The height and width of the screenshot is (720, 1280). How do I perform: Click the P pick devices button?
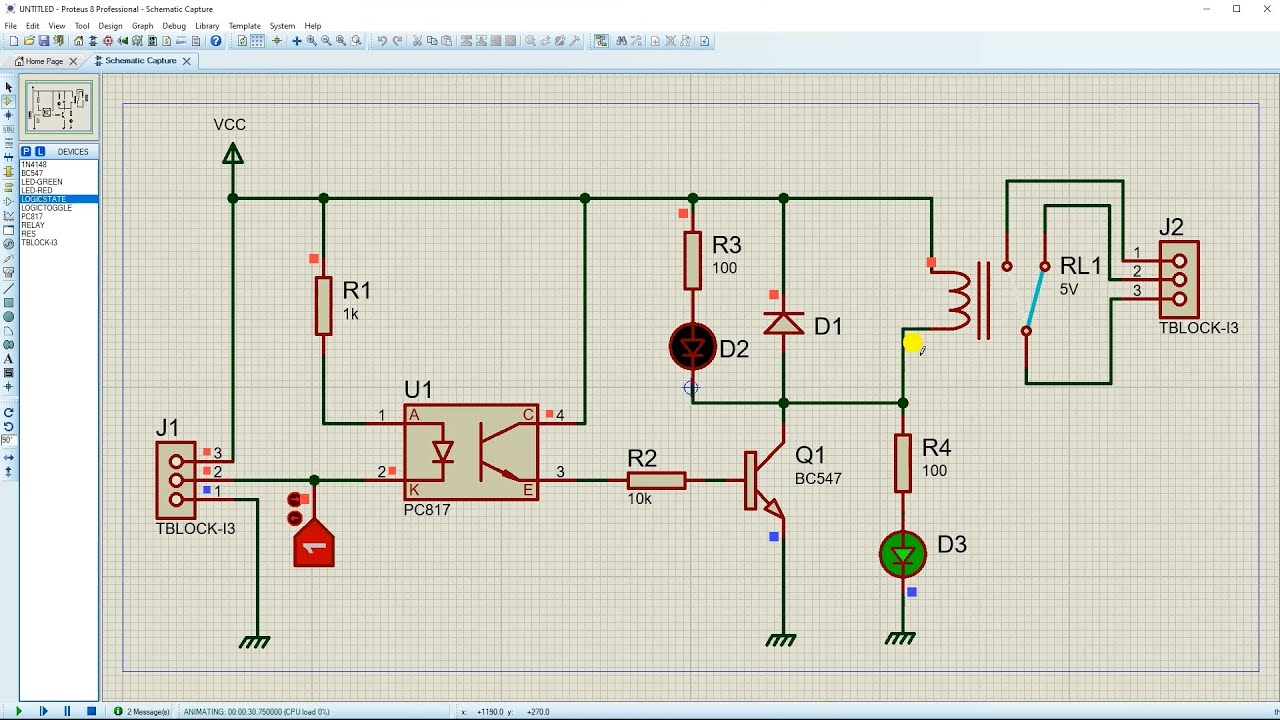click(x=26, y=152)
